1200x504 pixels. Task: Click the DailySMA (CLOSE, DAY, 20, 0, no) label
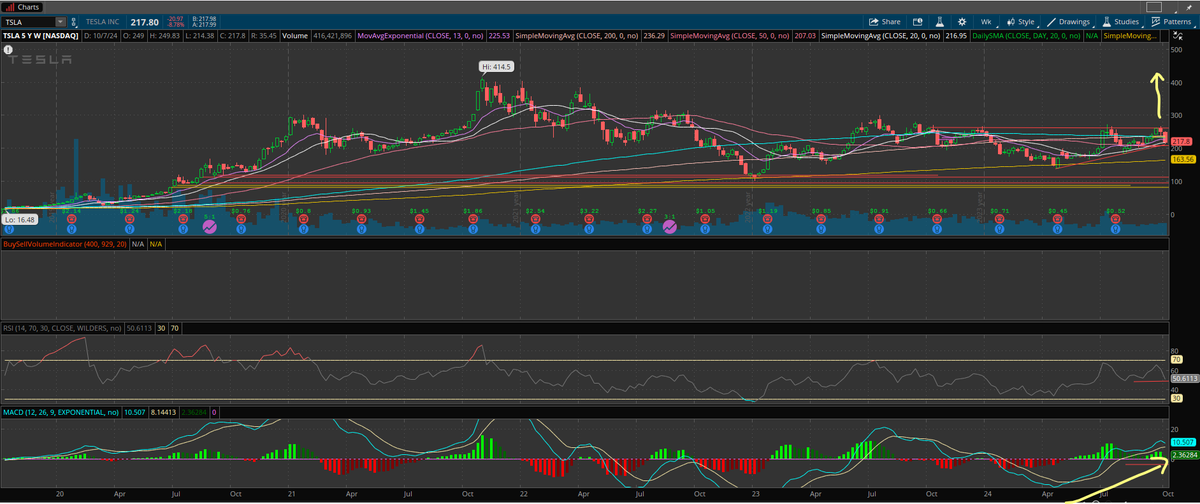coord(1027,36)
